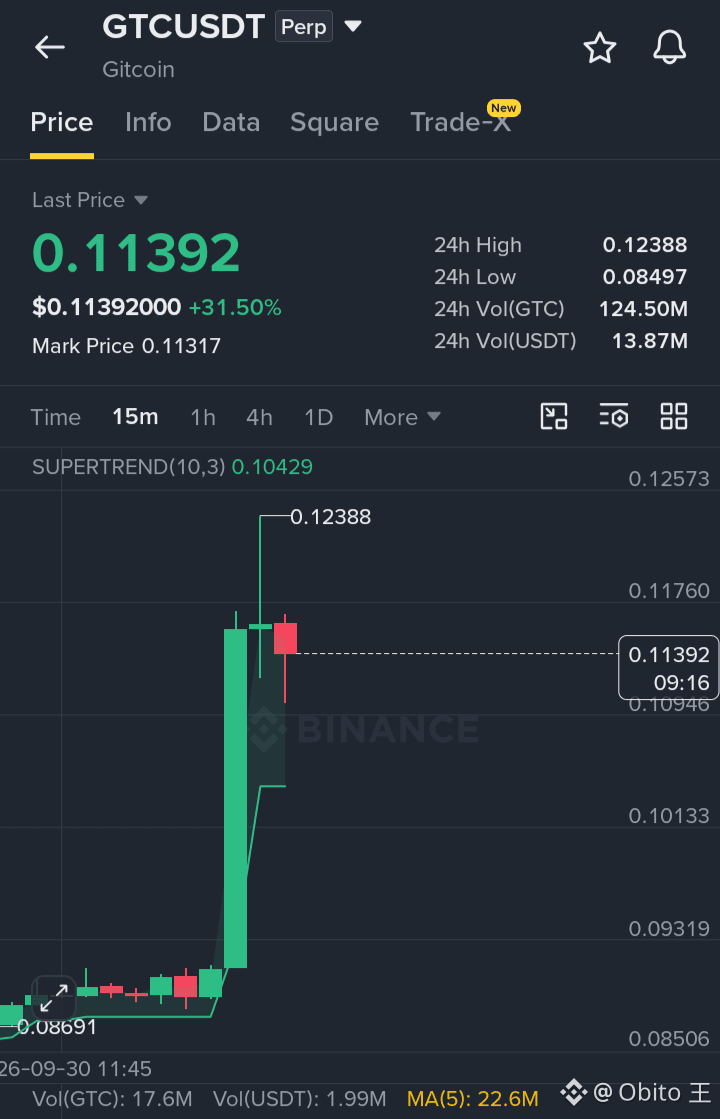This screenshot has height=1119, width=720.
Task: Switch to the Info tab
Action: tap(148, 122)
